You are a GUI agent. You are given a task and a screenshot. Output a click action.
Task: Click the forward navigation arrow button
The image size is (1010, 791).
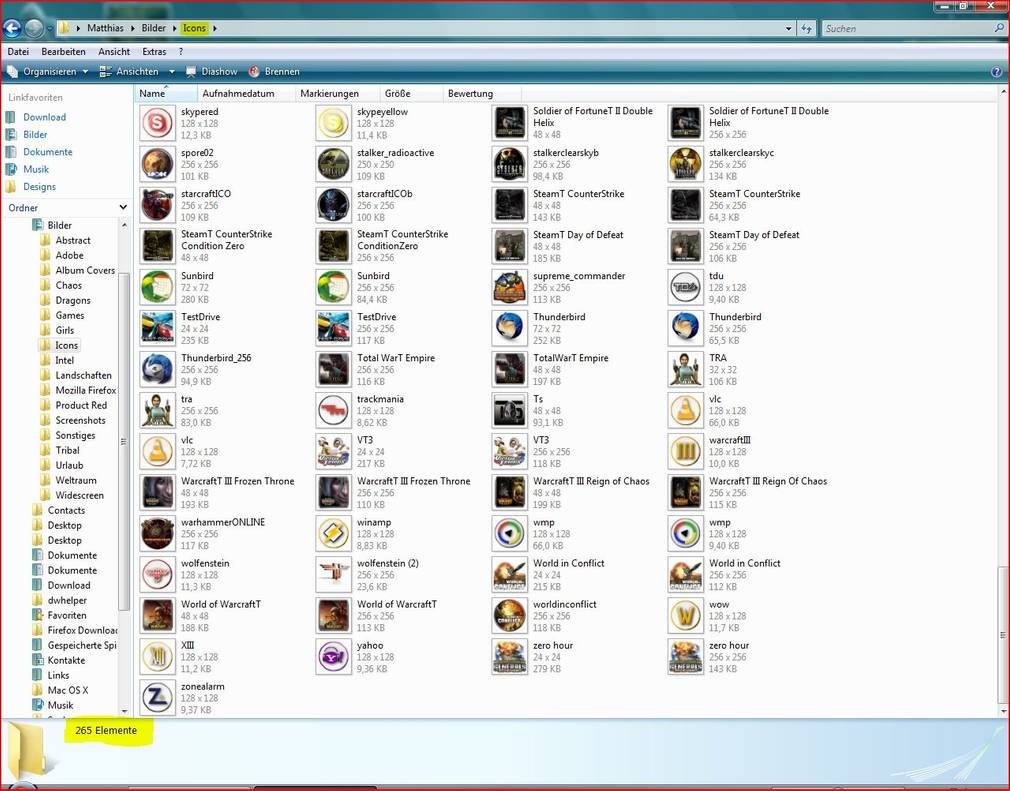tap(33, 28)
